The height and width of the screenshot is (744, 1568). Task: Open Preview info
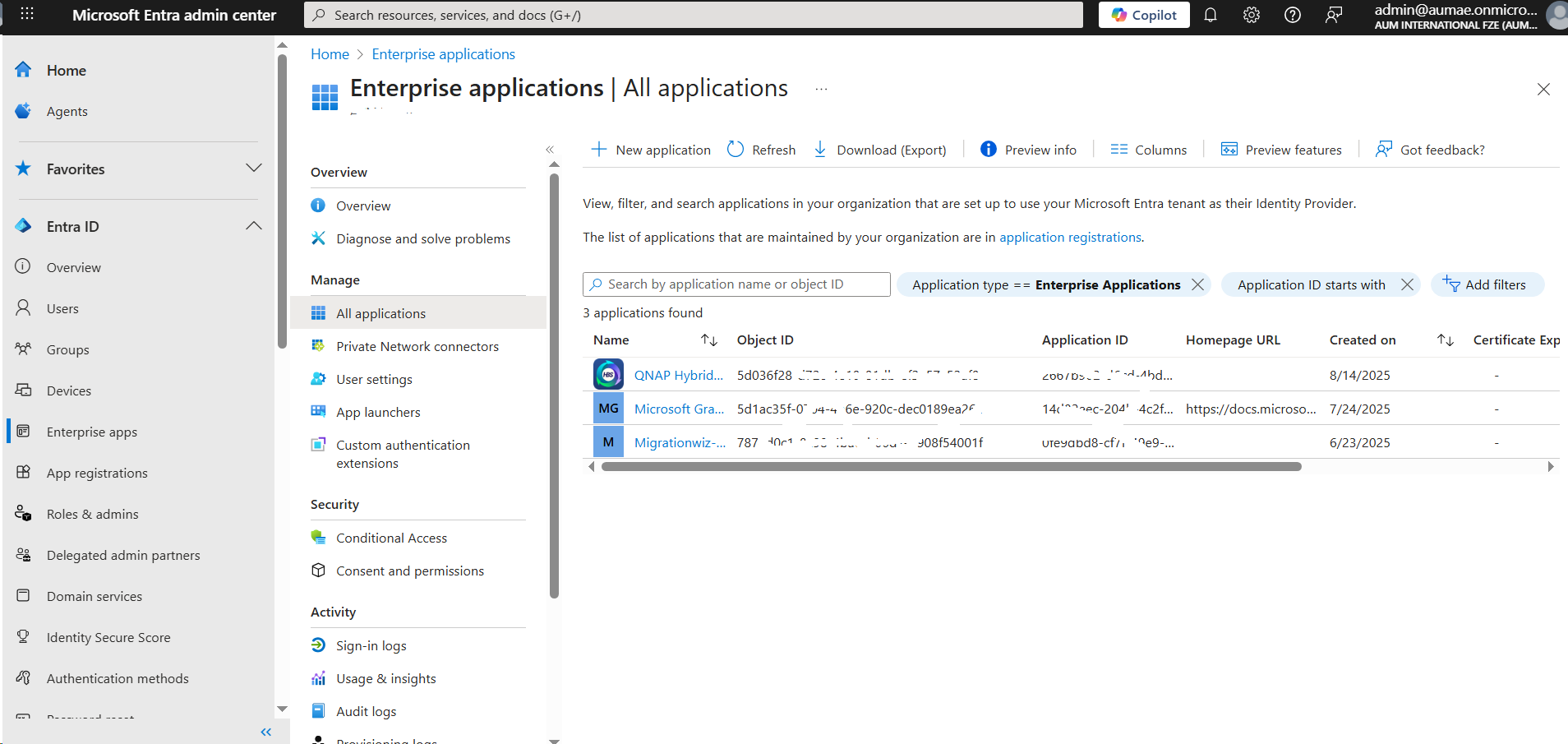pyautogui.click(x=1028, y=150)
